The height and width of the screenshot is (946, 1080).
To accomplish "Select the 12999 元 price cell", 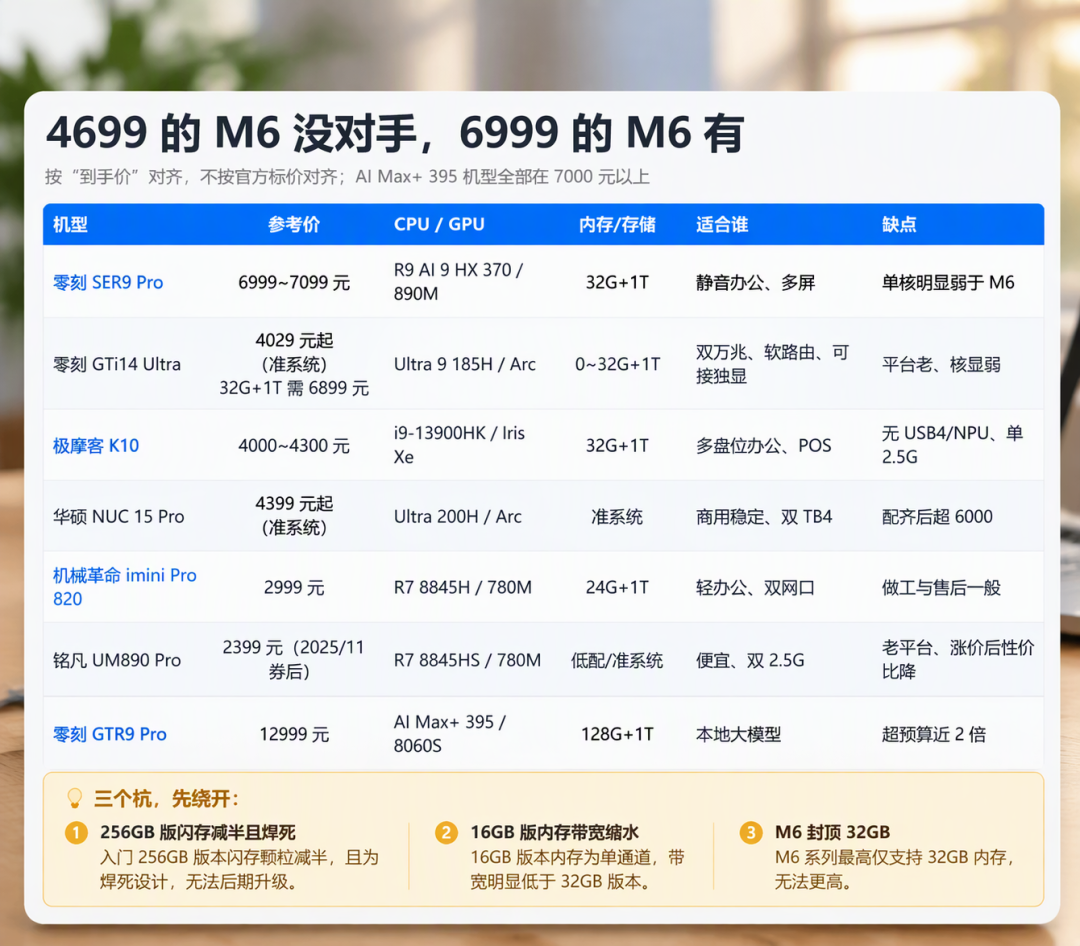I will [x=294, y=734].
